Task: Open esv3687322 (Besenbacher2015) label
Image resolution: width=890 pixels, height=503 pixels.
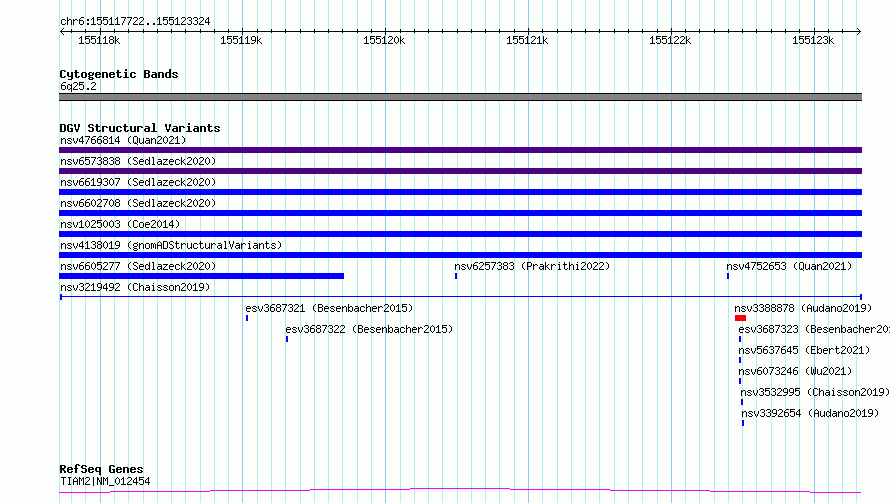Action: [x=369, y=329]
